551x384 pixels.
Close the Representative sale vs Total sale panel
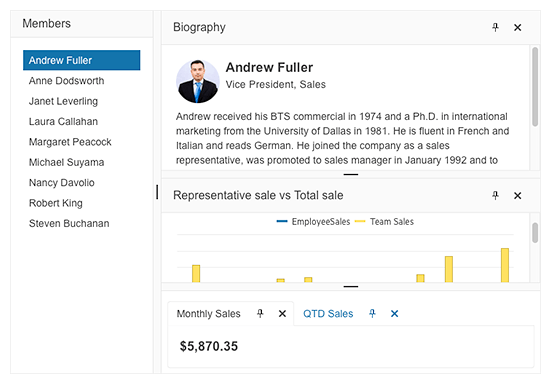(x=518, y=196)
